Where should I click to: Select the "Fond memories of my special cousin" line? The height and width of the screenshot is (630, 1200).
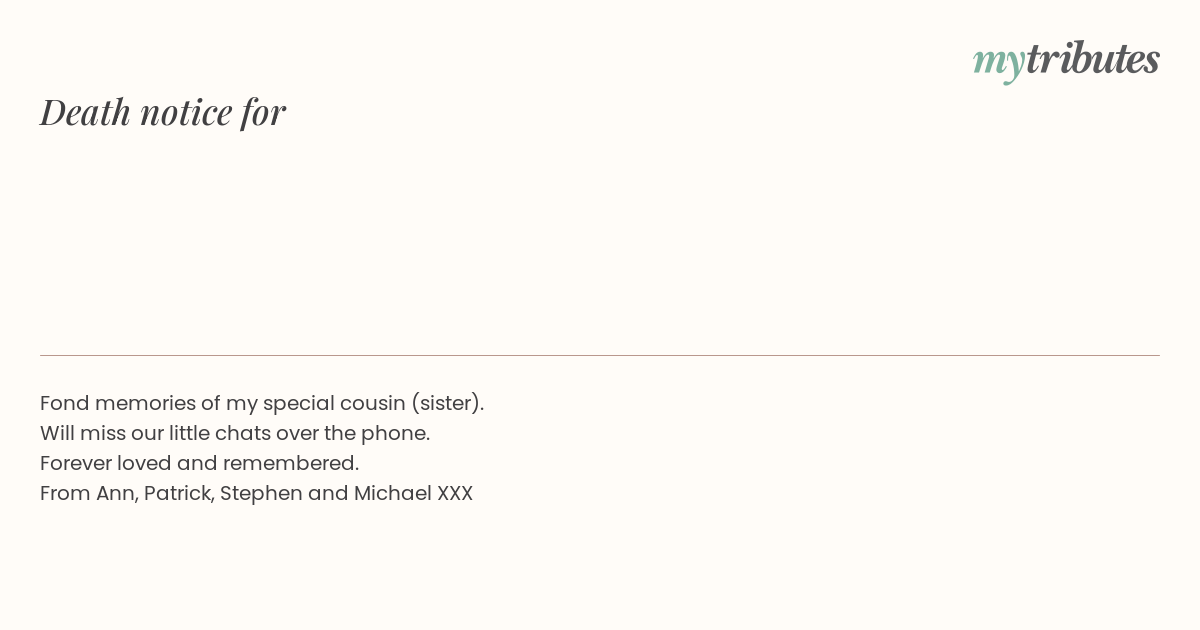(262, 403)
